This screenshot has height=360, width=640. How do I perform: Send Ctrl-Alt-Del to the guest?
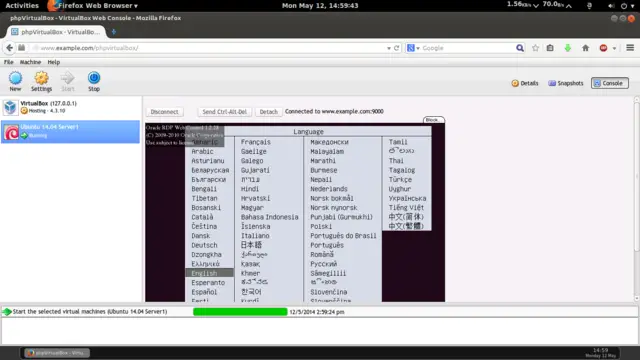224,112
